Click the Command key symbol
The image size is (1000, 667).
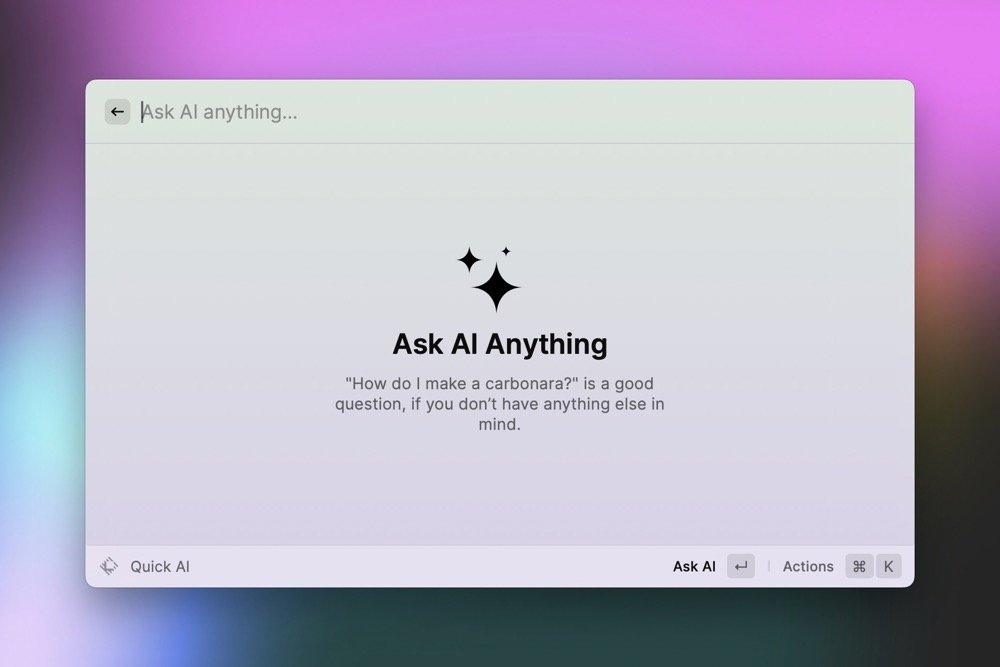(859, 566)
